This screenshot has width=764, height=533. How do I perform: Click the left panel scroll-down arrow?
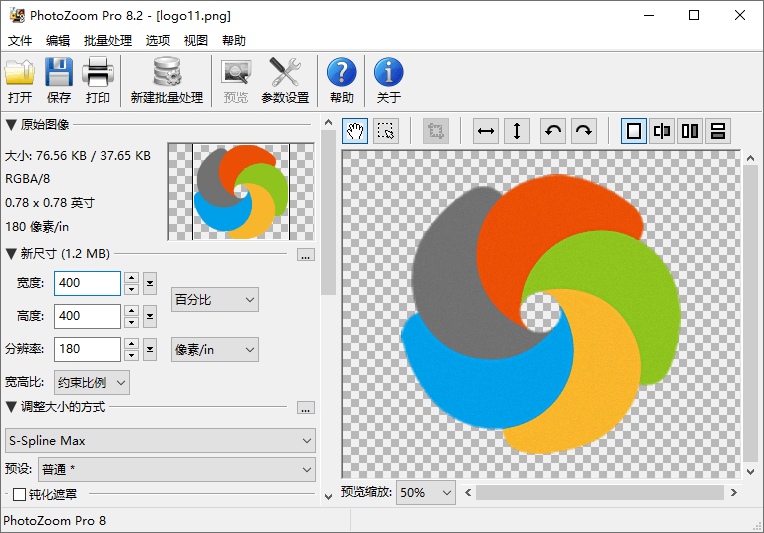click(x=328, y=496)
